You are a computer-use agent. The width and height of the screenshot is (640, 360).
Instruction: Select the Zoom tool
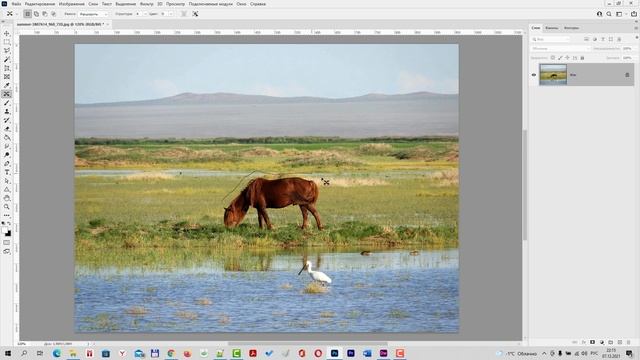coord(7,207)
